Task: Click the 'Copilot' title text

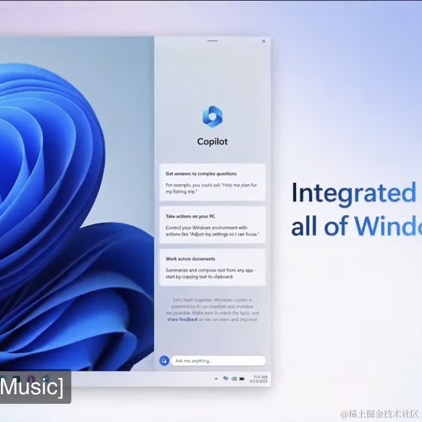Action: [212, 142]
